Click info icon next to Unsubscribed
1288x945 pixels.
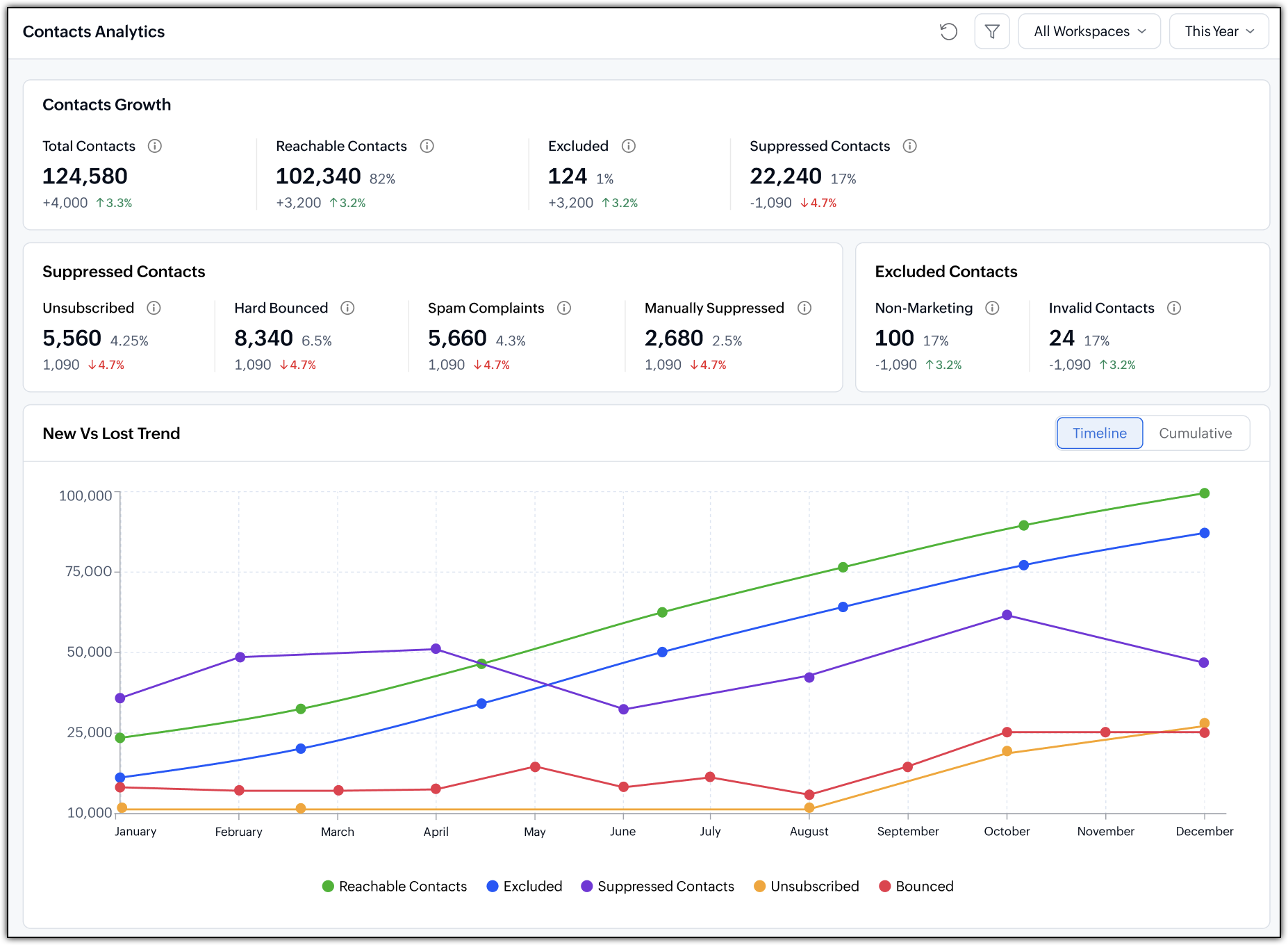(154, 308)
